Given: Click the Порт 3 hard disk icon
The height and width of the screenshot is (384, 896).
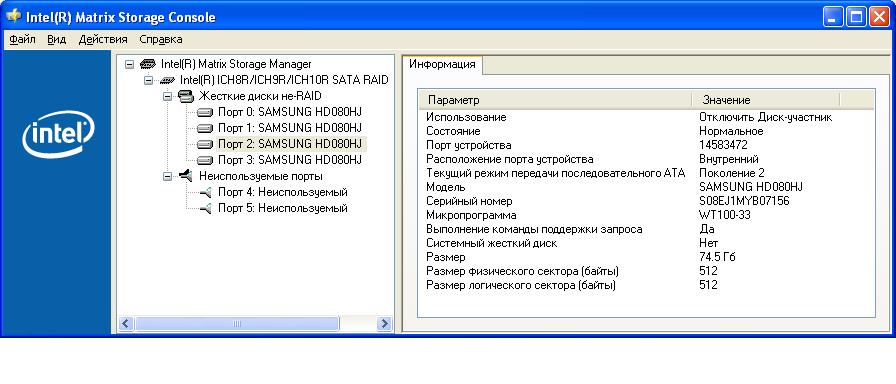Looking at the screenshot, I should (205, 160).
